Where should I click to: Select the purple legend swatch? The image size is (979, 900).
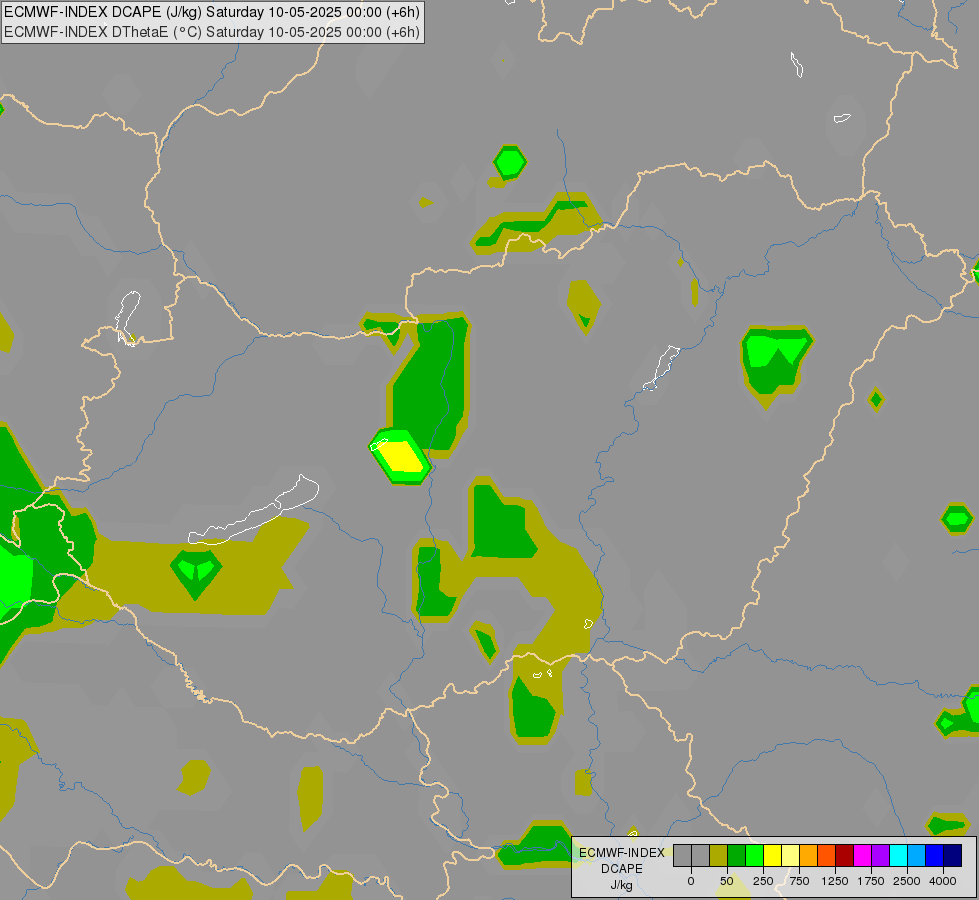pos(880,856)
